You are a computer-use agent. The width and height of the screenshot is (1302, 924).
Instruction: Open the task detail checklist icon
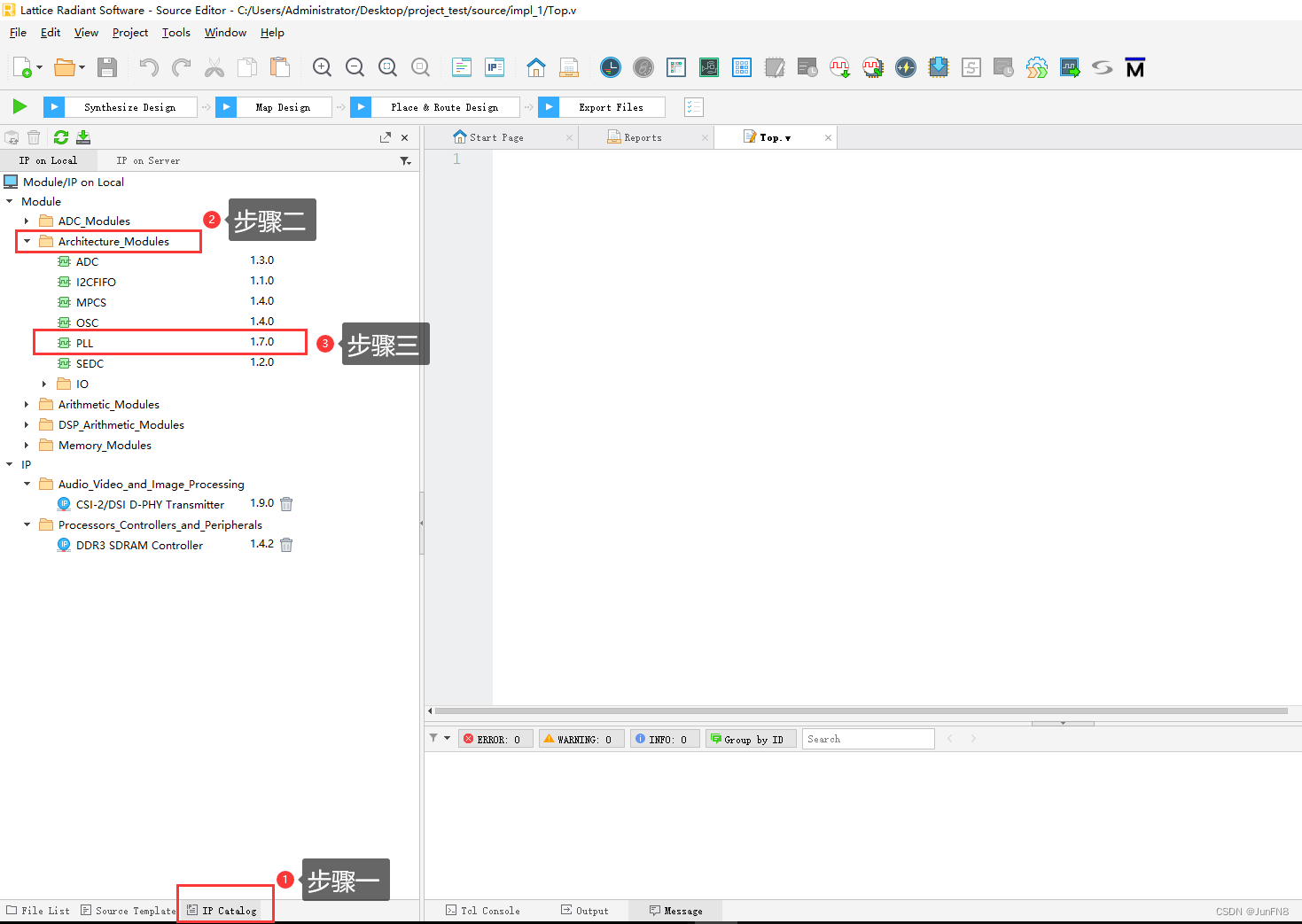click(694, 107)
